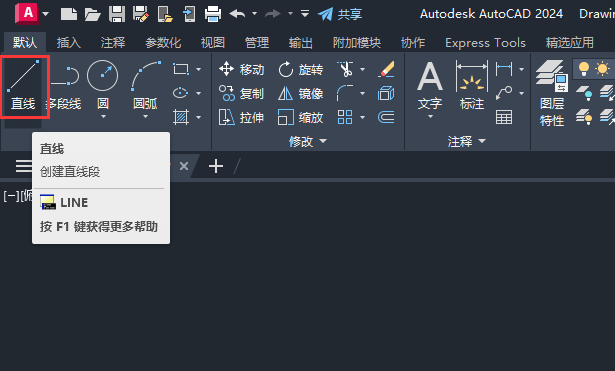Select the Polyline (多段线) tool
This screenshot has width=615, height=371.
[65, 86]
